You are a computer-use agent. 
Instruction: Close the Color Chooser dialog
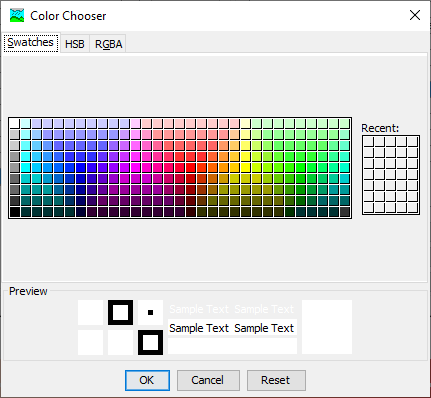pos(415,15)
